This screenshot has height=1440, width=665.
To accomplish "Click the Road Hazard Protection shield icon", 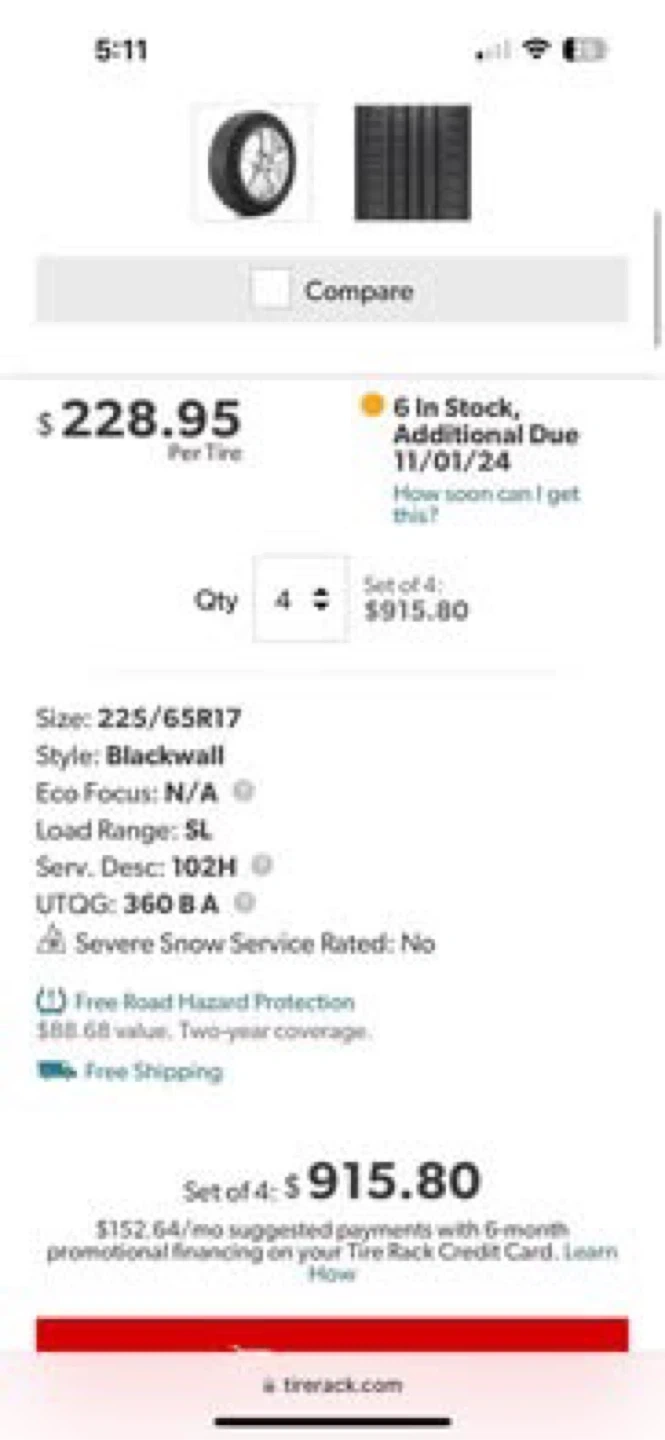I will tap(50, 1001).
